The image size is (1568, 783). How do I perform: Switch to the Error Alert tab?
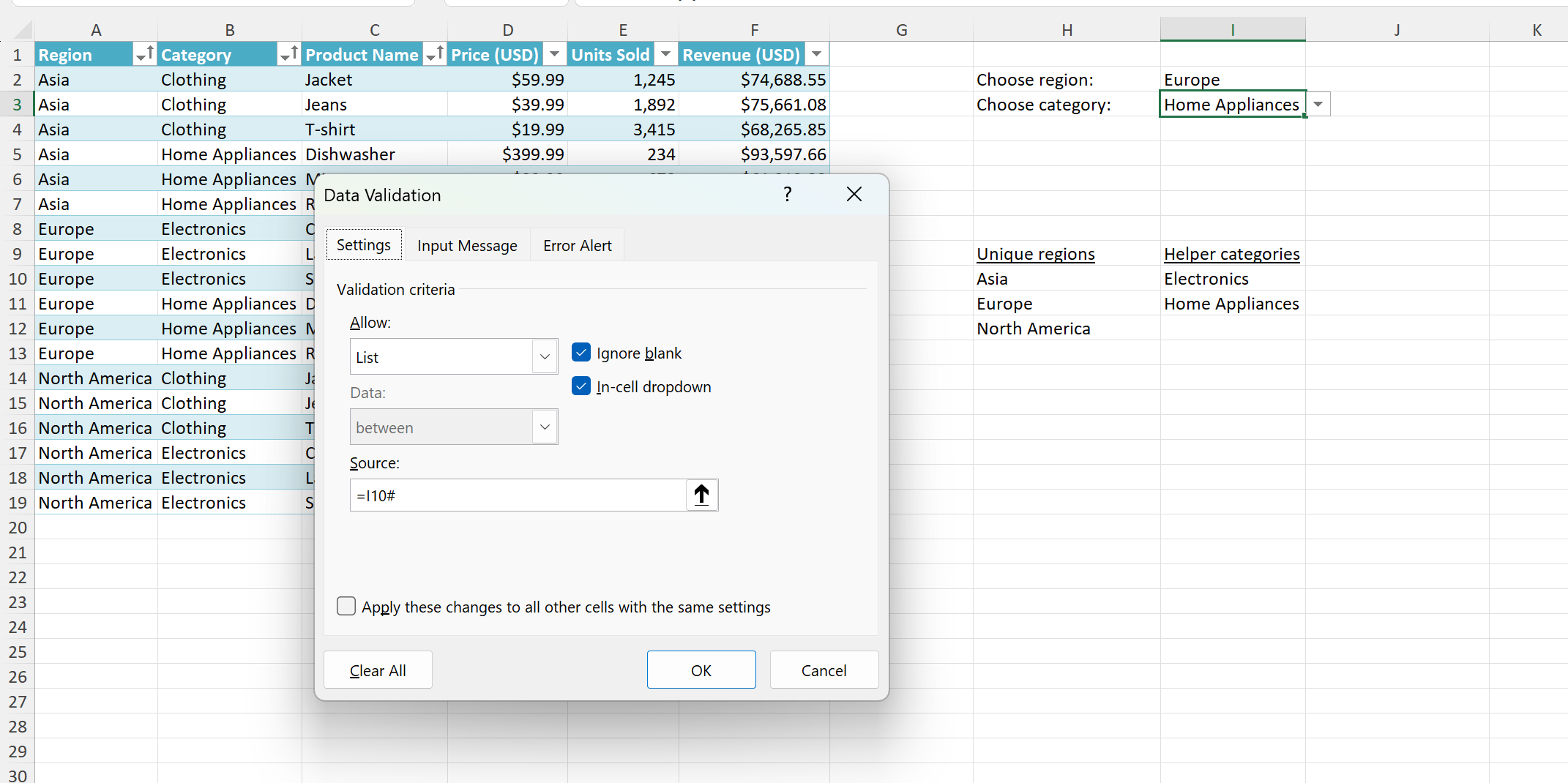577,246
